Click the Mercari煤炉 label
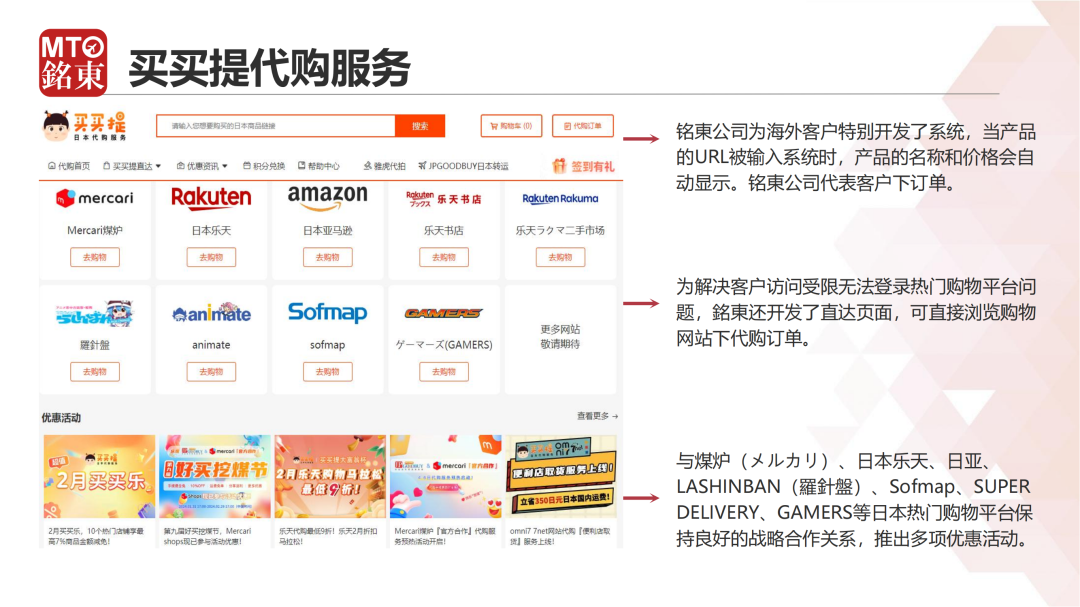 pos(94,230)
